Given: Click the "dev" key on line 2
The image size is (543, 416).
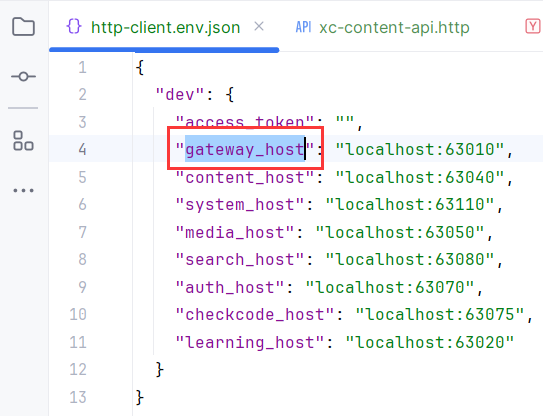Looking at the screenshot, I should point(180,94).
